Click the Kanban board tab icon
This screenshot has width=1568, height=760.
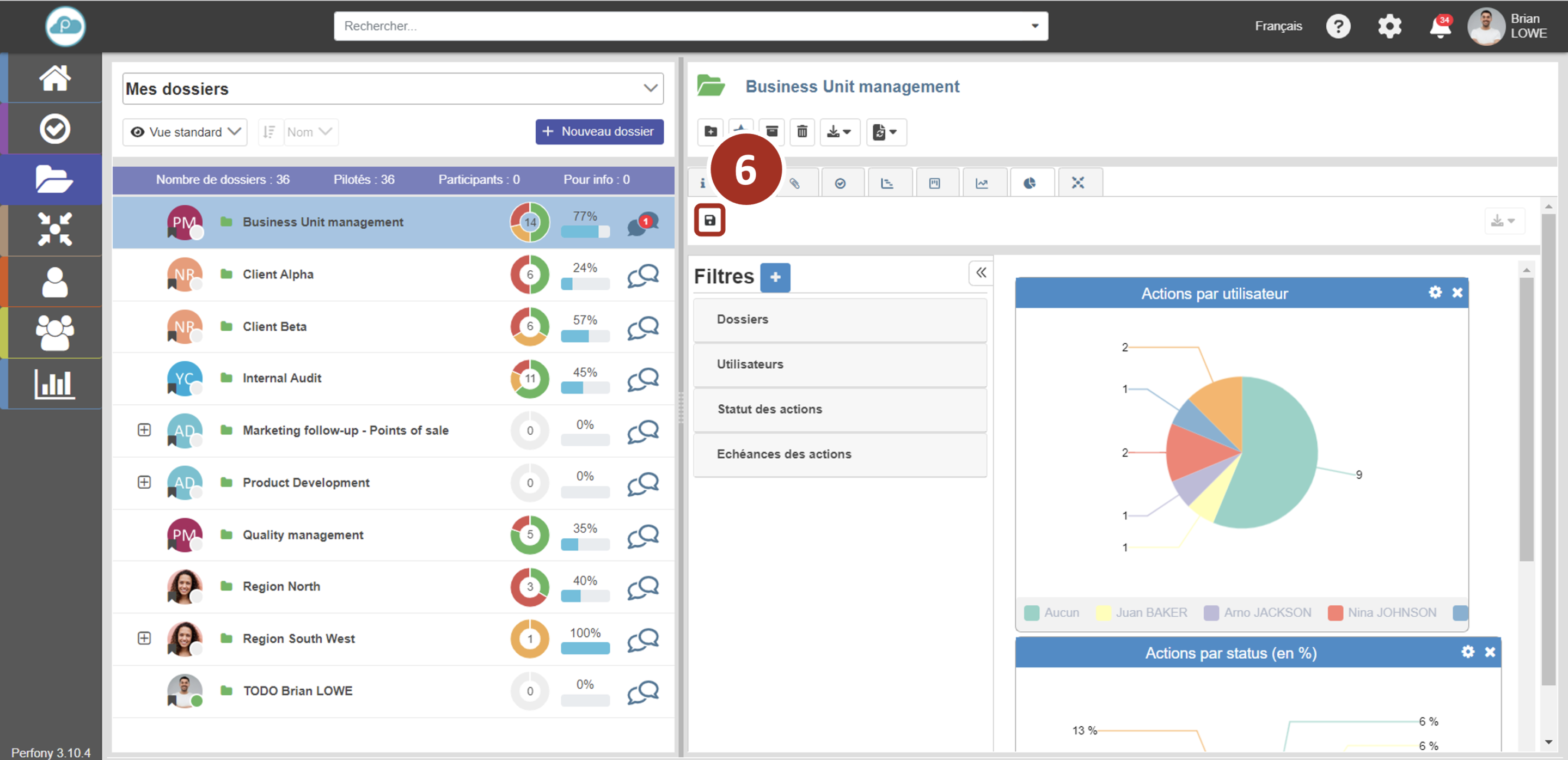tap(934, 183)
